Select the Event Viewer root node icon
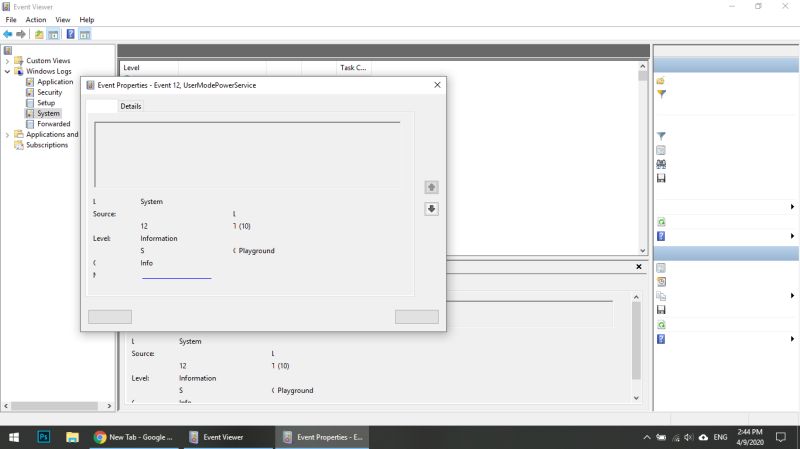Viewport: 800px width, 449px height. [8, 50]
